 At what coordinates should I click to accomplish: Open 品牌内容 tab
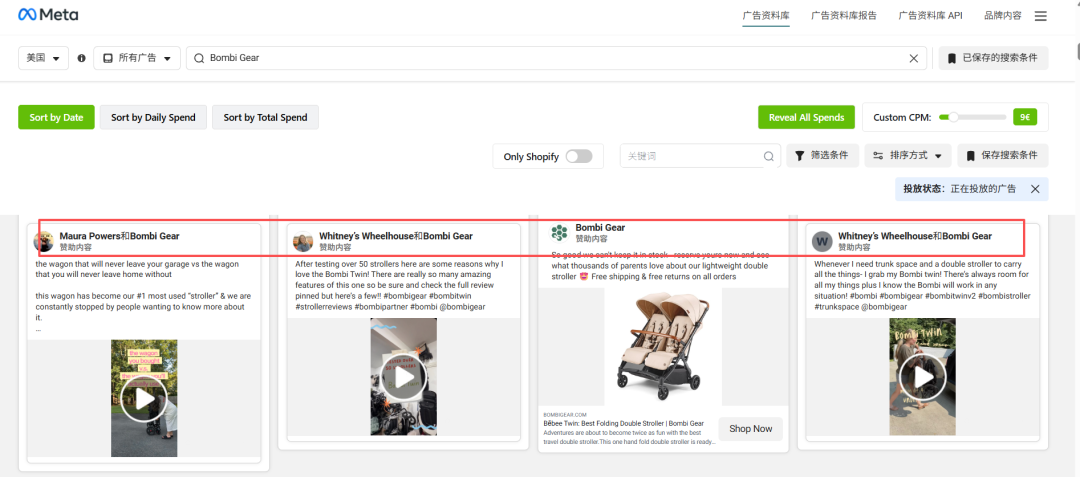[1003, 15]
